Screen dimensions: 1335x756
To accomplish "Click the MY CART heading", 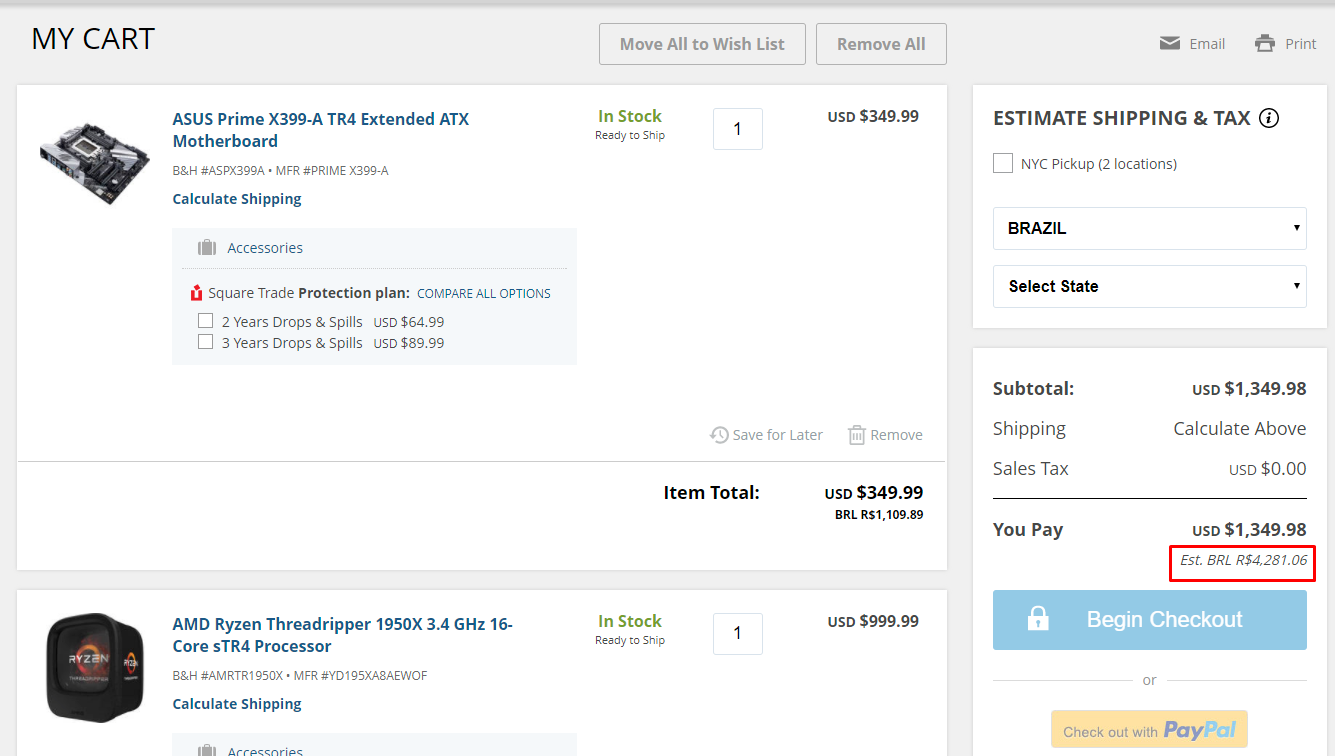I will point(93,39).
